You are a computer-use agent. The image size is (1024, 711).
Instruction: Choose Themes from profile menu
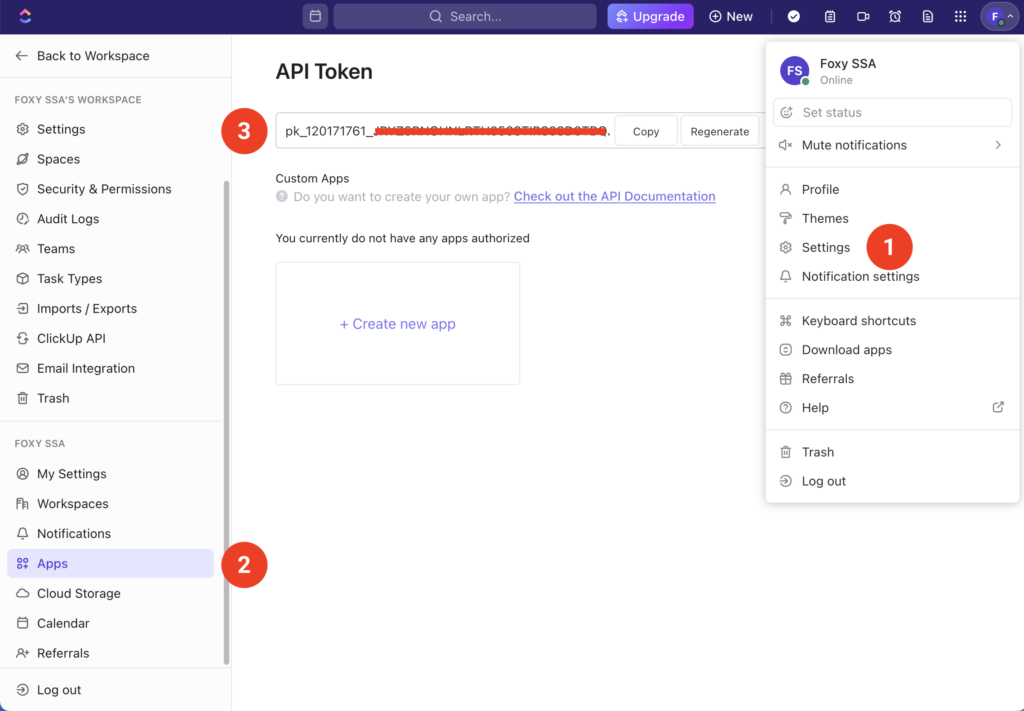click(824, 218)
